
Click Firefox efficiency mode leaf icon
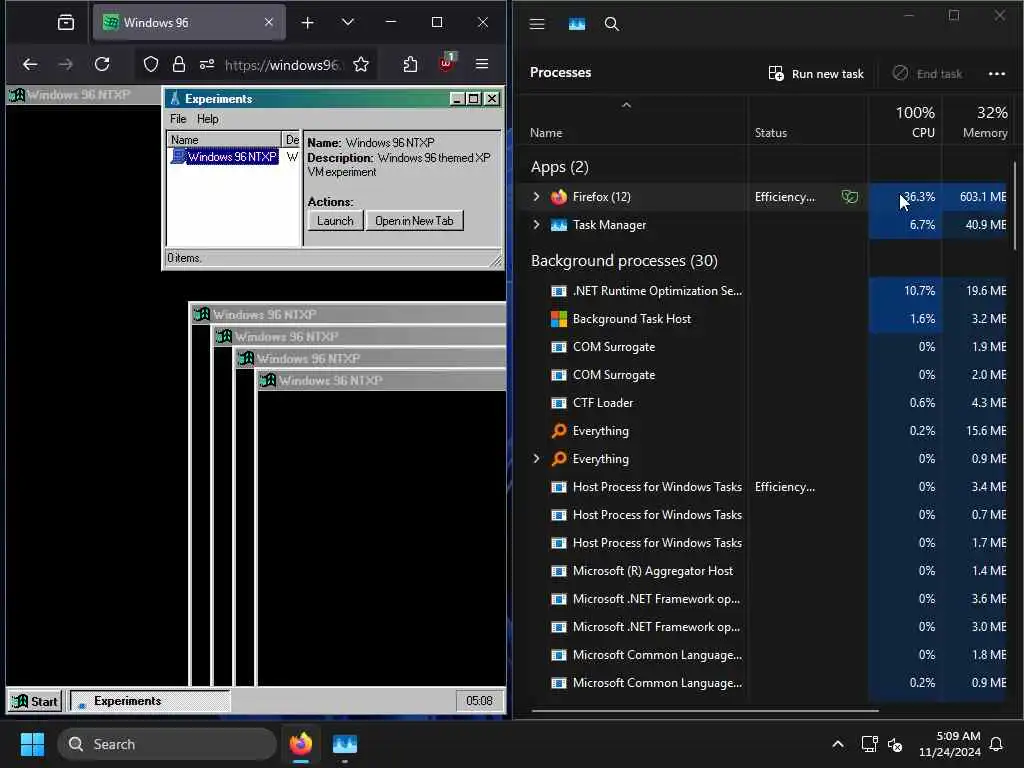tap(850, 197)
